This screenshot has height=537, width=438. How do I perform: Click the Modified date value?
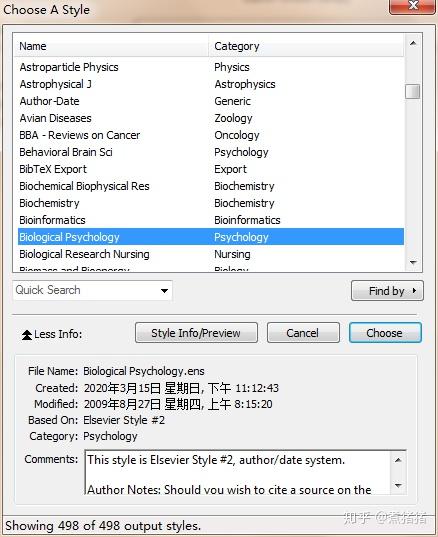click(x=178, y=404)
